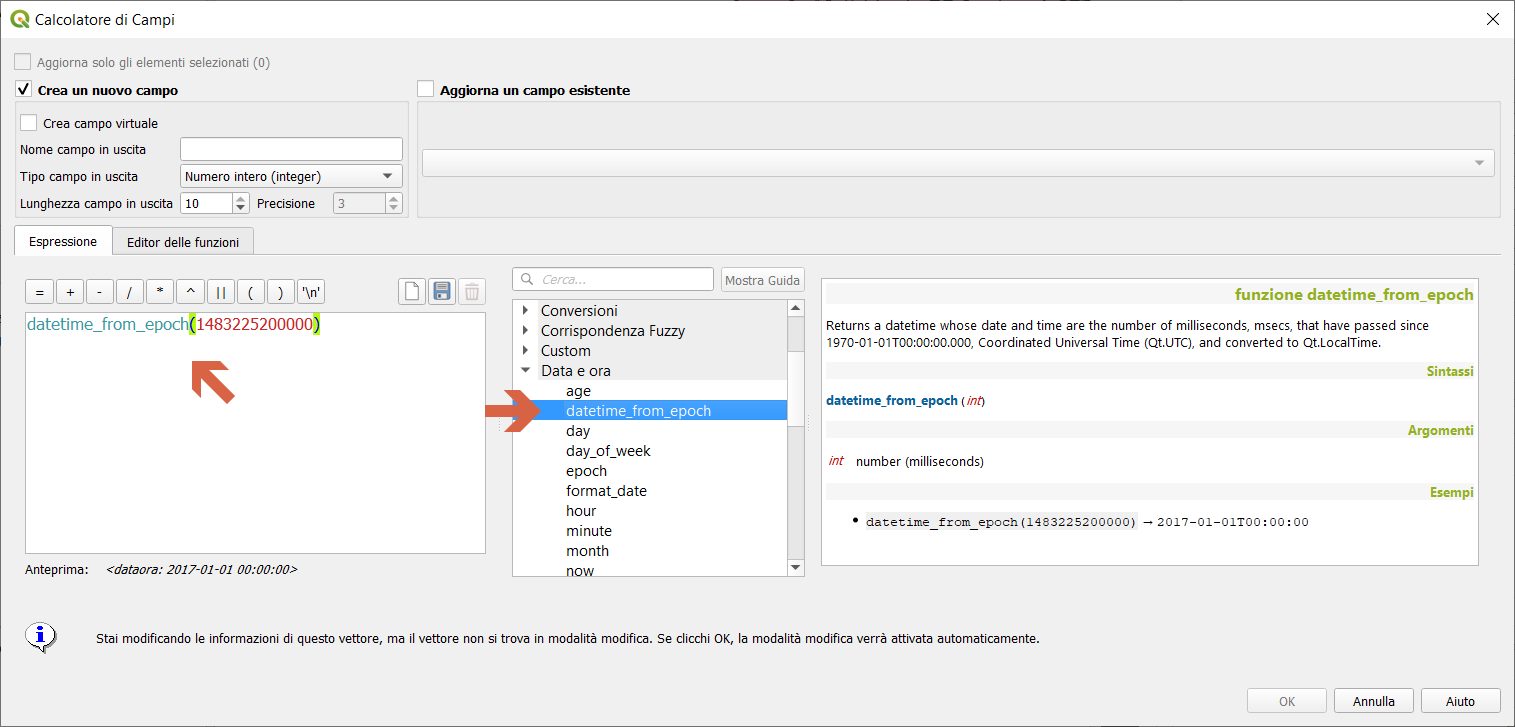Select the 'day' function
The width and height of the screenshot is (1515, 727).
pyautogui.click(x=578, y=431)
